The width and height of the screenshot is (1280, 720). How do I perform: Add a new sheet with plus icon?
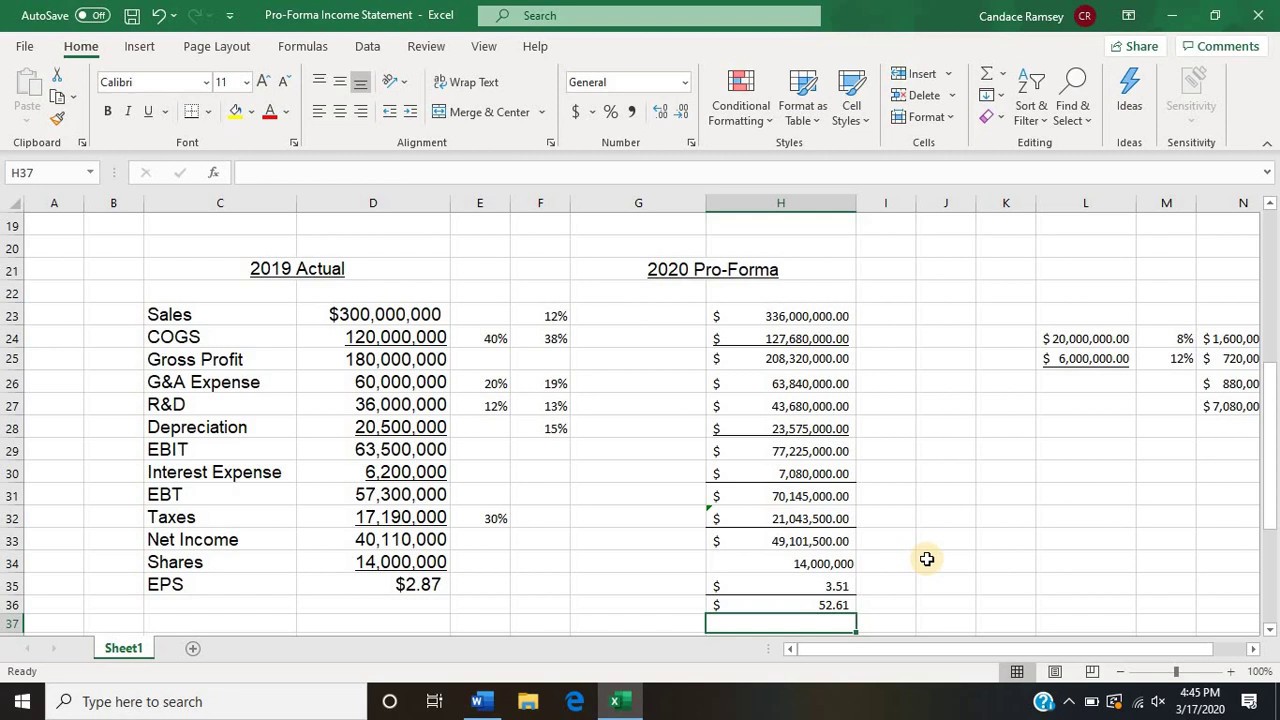tap(193, 648)
